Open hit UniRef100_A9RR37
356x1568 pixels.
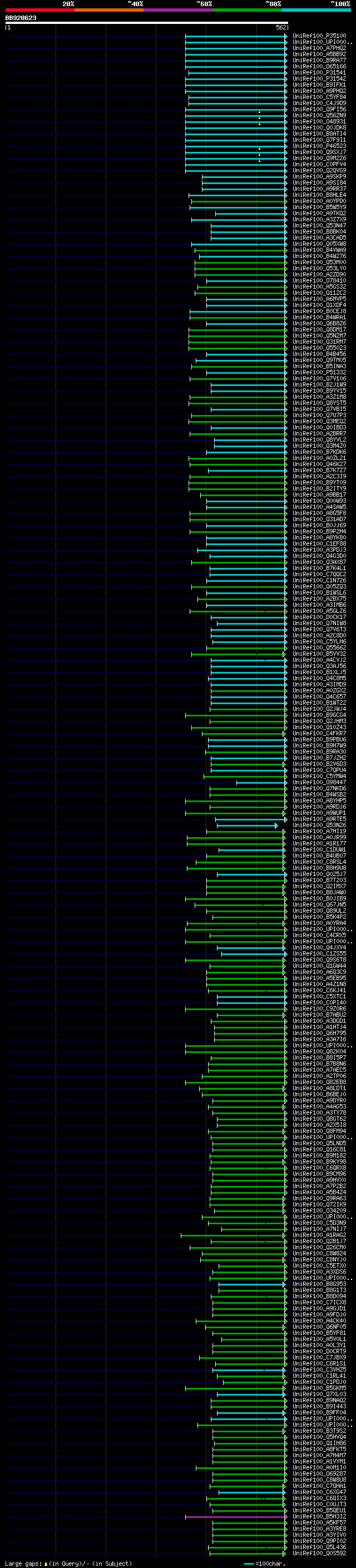319,189
